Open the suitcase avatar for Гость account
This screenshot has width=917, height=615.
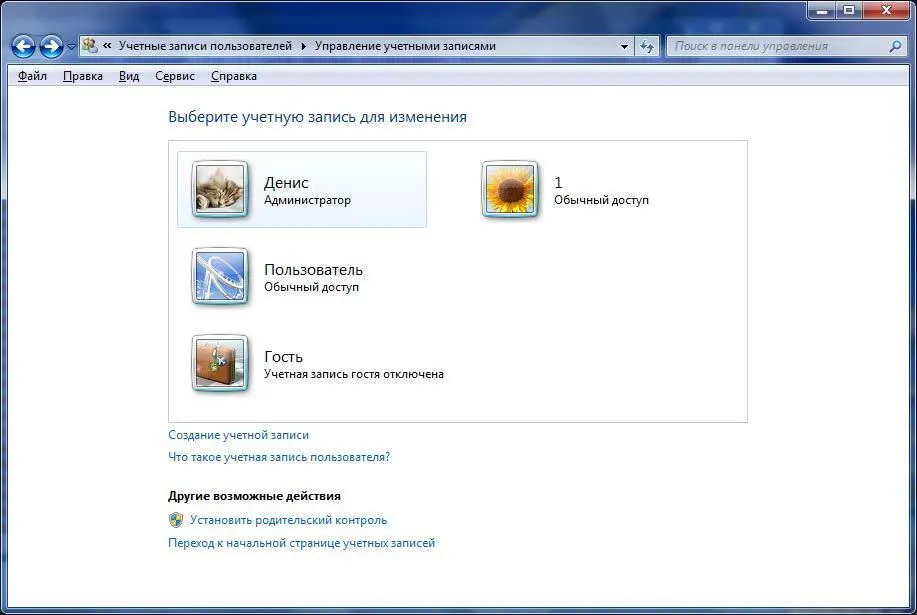click(219, 364)
